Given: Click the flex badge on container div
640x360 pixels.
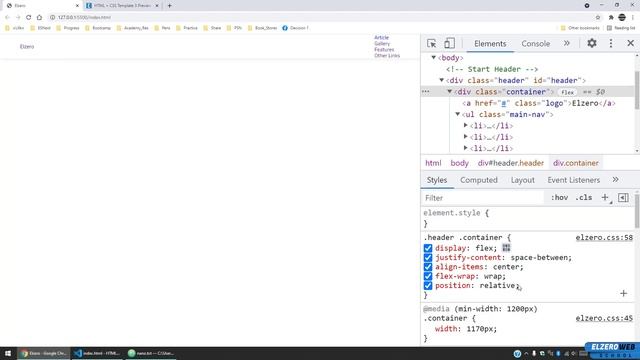Looking at the screenshot, I should point(567,92).
